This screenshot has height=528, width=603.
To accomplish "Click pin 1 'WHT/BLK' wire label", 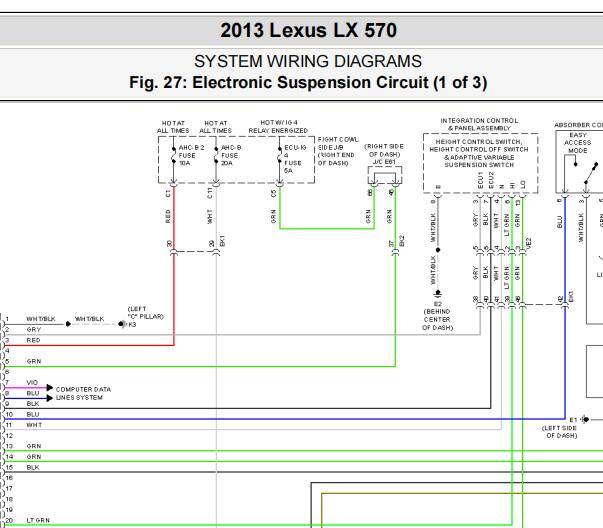I will pyautogui.click(x=41, y=319).
